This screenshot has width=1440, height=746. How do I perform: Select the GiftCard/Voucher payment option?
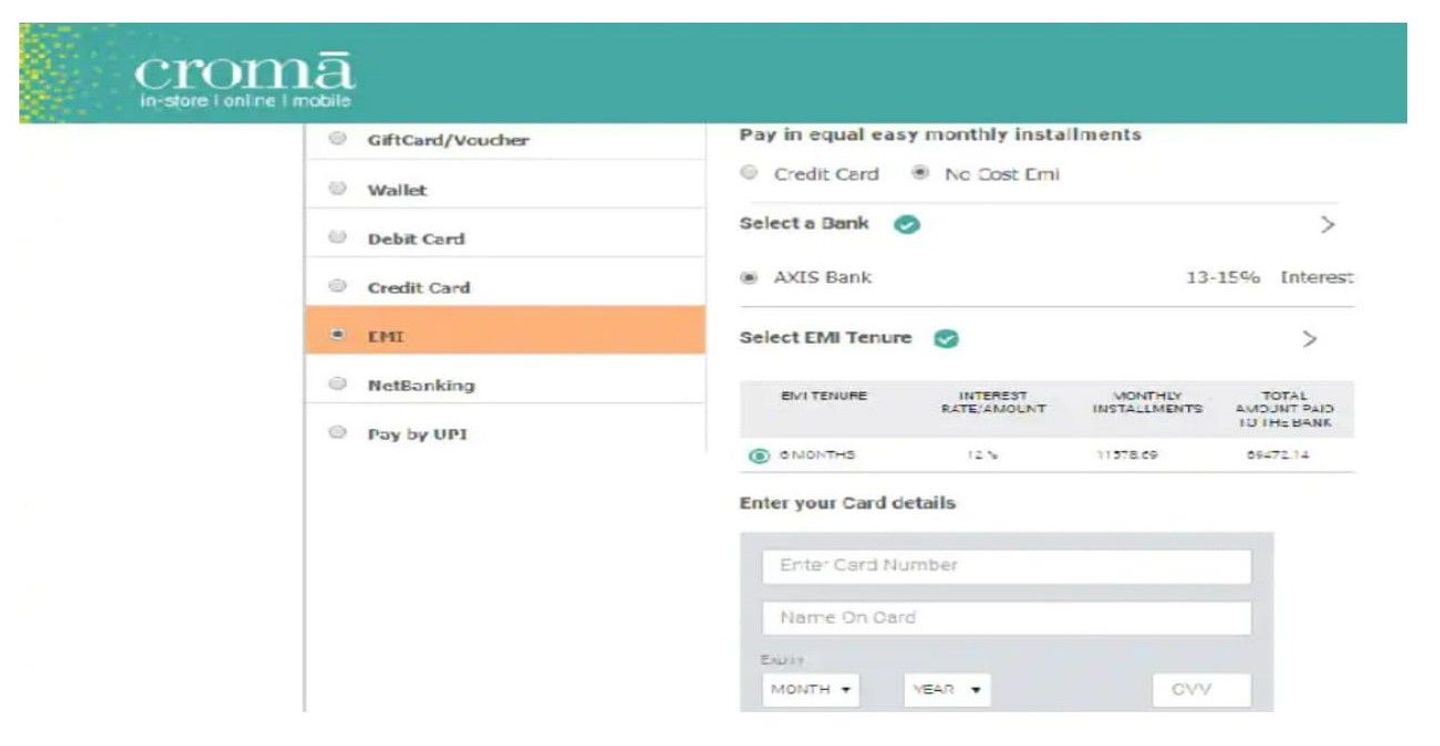pyautogui.click(x=338, y=140)
